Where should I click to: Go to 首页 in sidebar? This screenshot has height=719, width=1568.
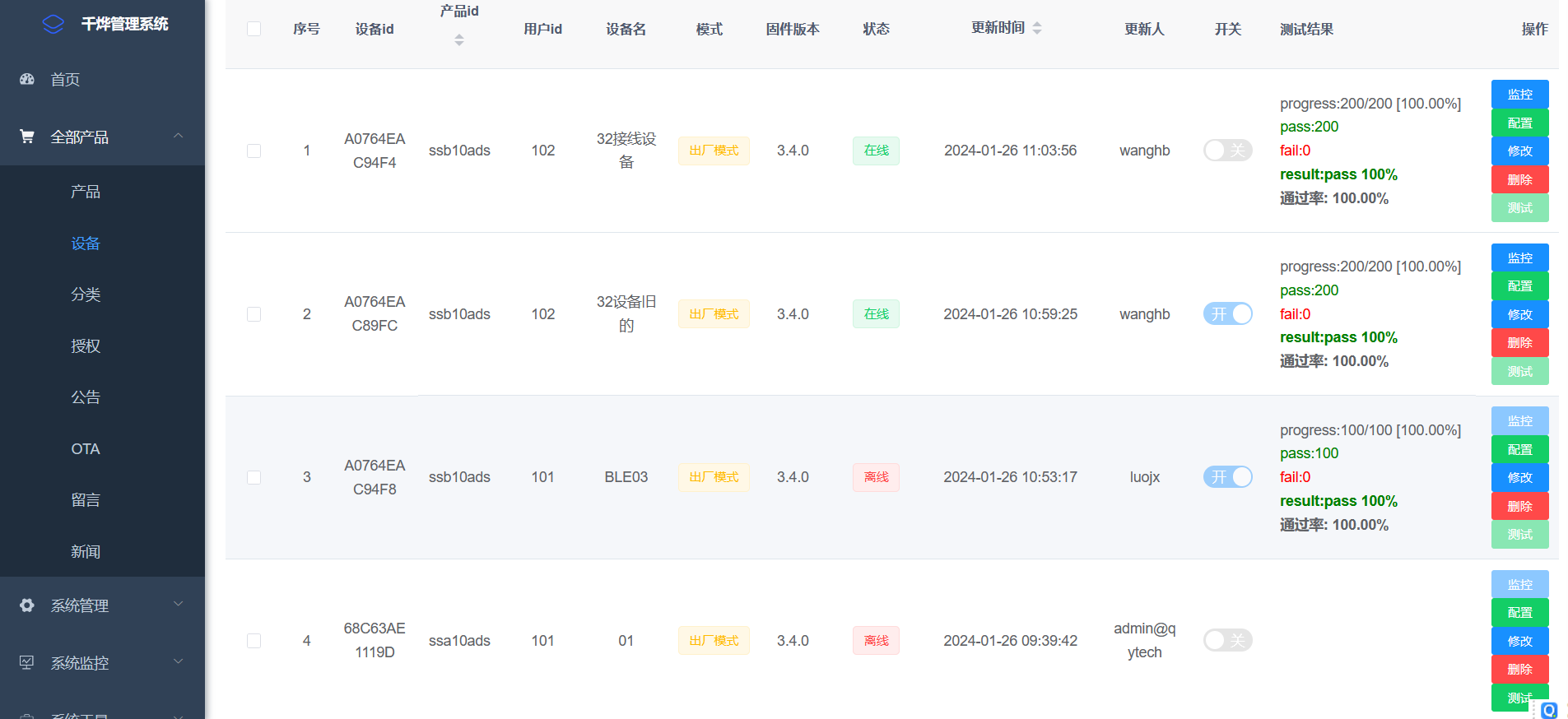point(65,80)
